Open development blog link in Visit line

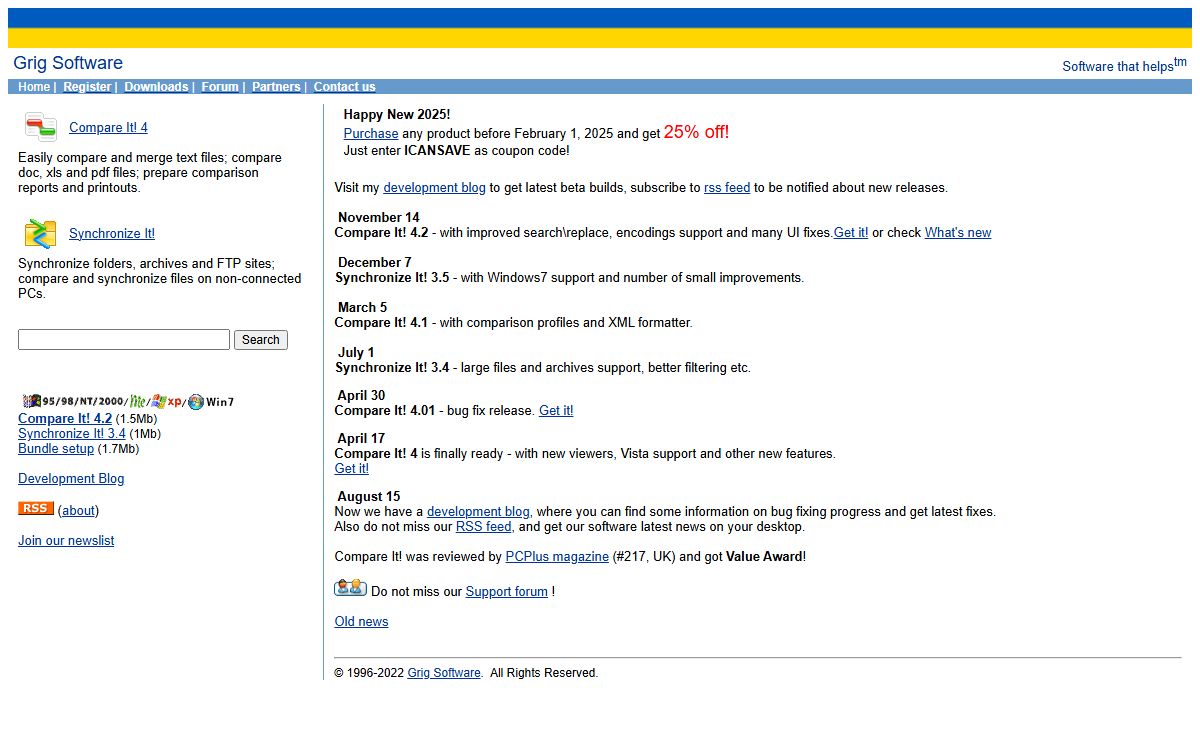click(434, 188)
